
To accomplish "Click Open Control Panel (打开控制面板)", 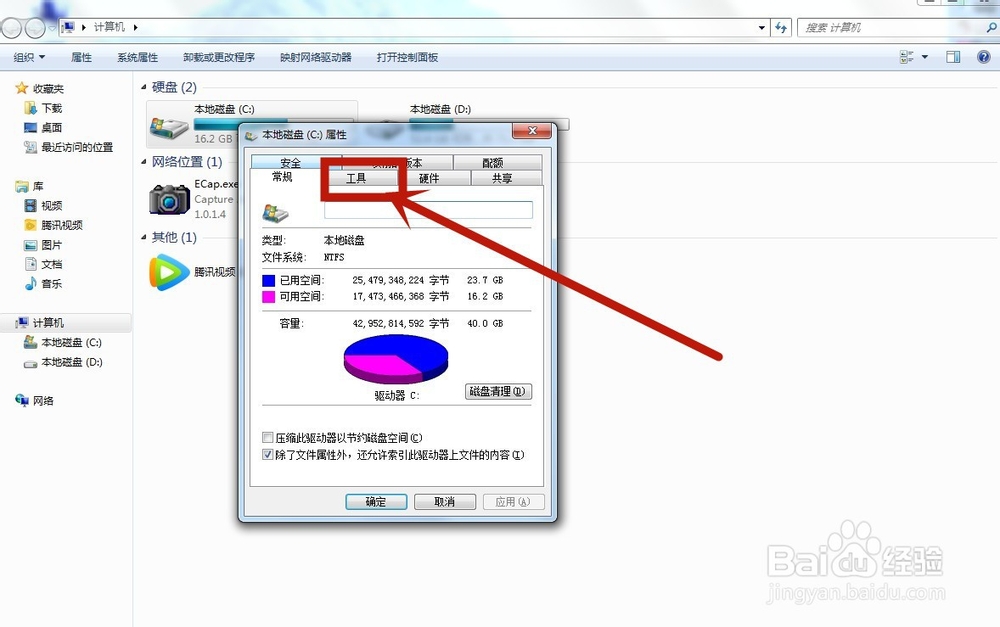I will (407, 57).
